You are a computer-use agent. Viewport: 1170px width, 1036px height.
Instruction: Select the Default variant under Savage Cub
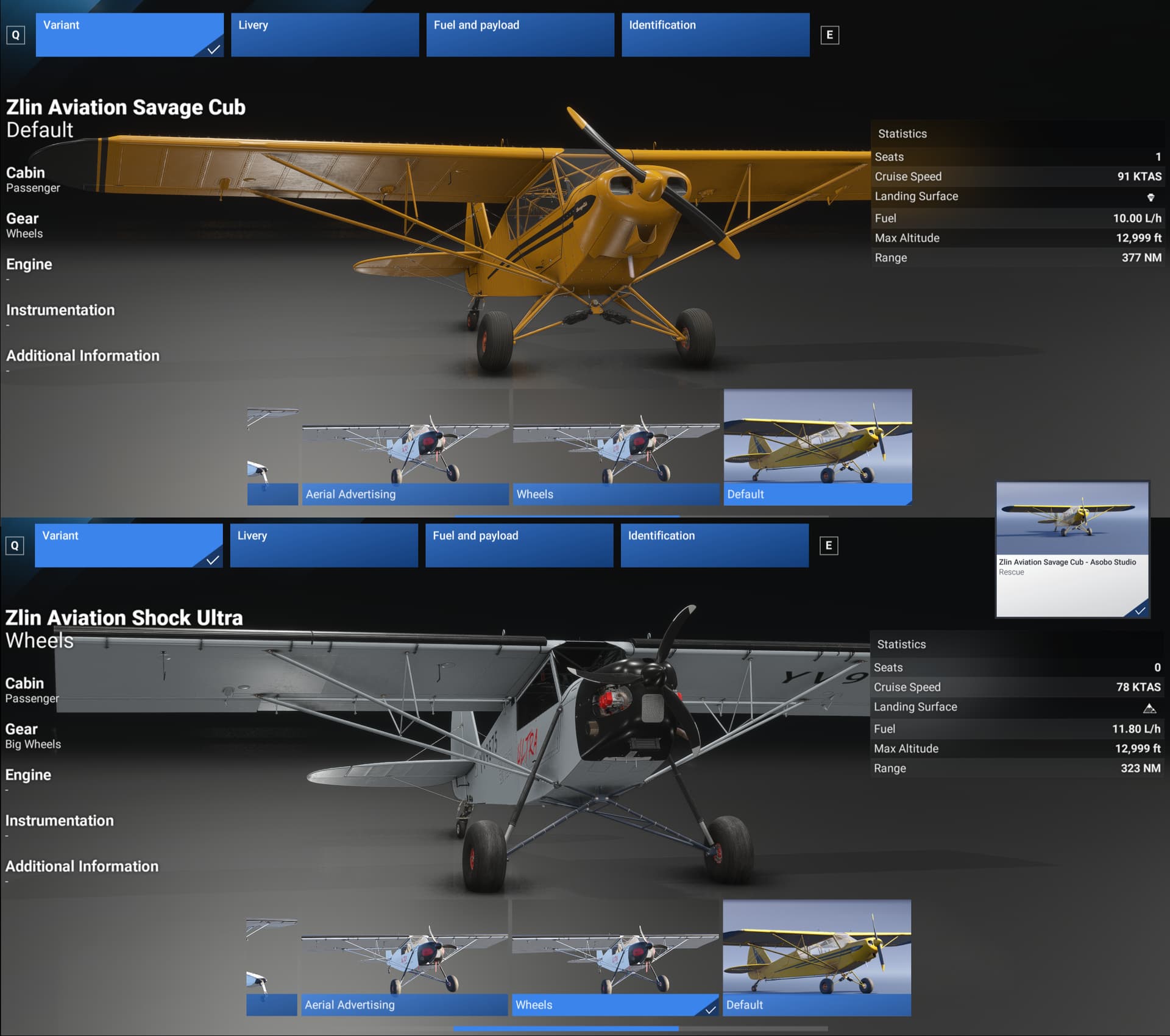[x=817, y=447]
